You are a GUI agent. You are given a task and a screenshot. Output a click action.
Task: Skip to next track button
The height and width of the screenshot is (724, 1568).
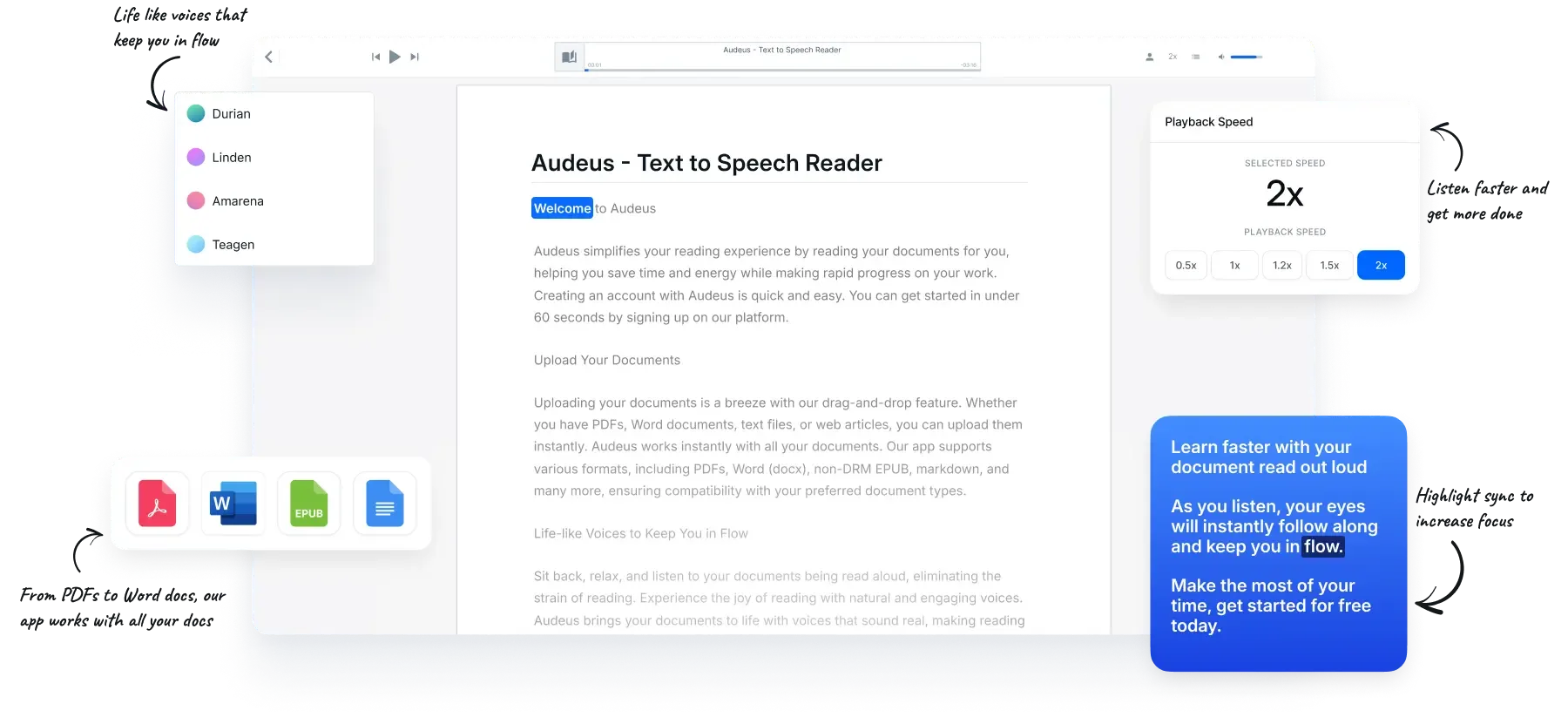point(415,57)
